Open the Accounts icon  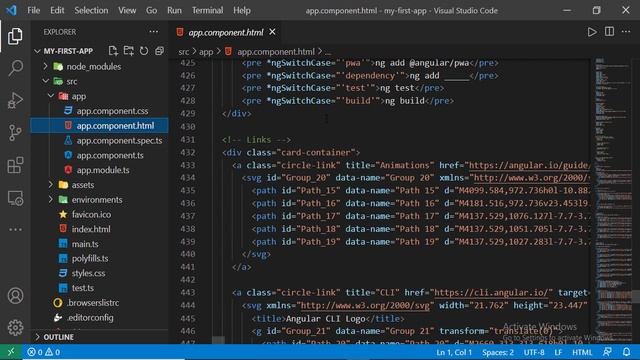[15, 296]
